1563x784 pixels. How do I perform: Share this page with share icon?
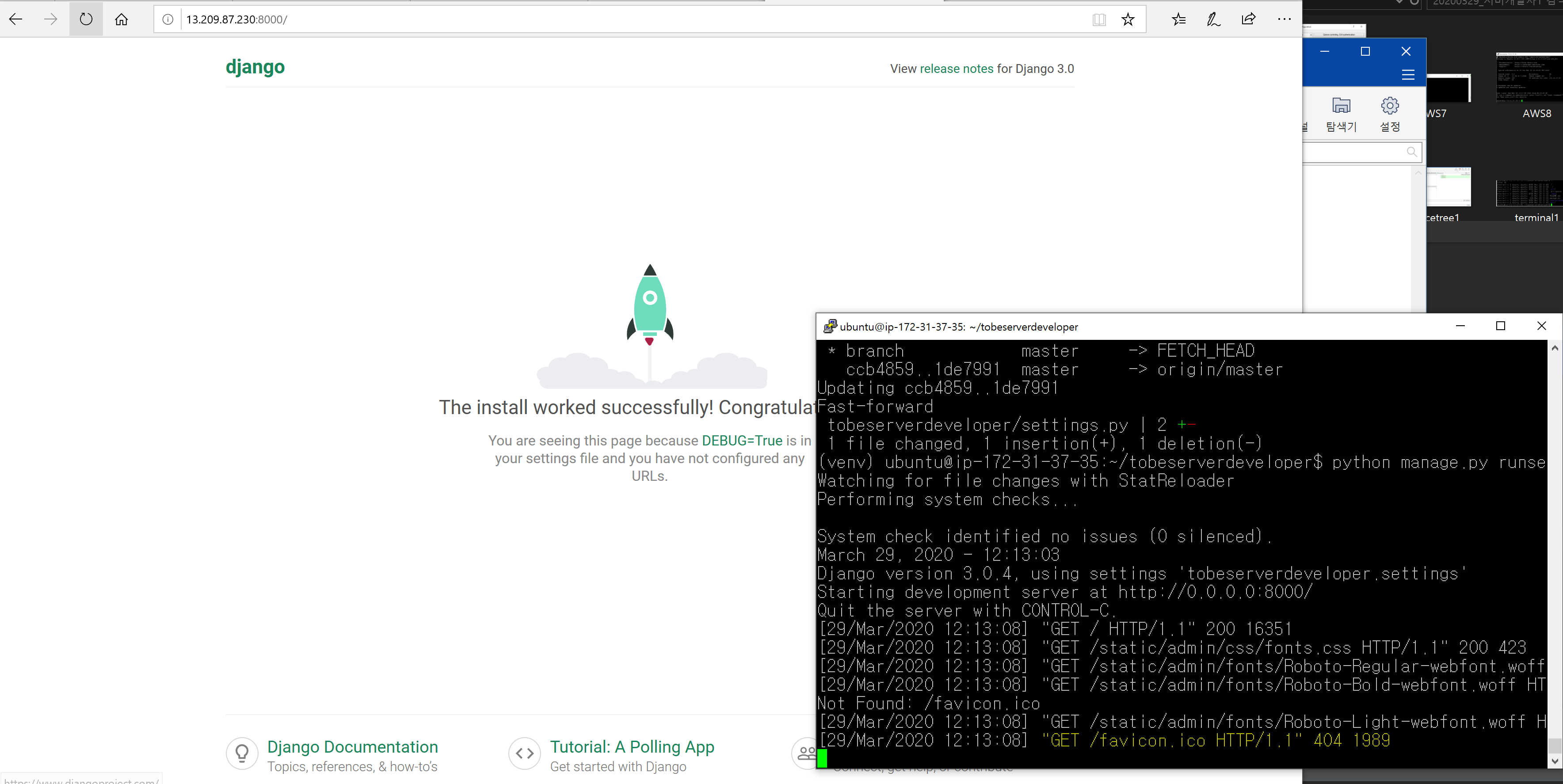(1248, 19)
